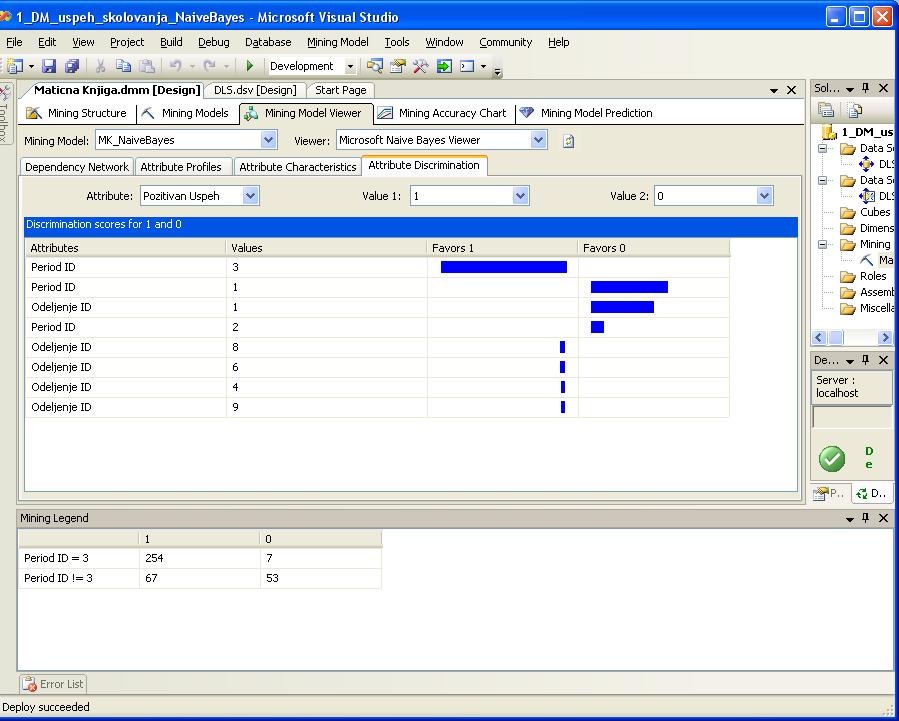Click the Toolbox hammer-wrench icon
Viewport: 899px width, 721px height.
point(420,66)
